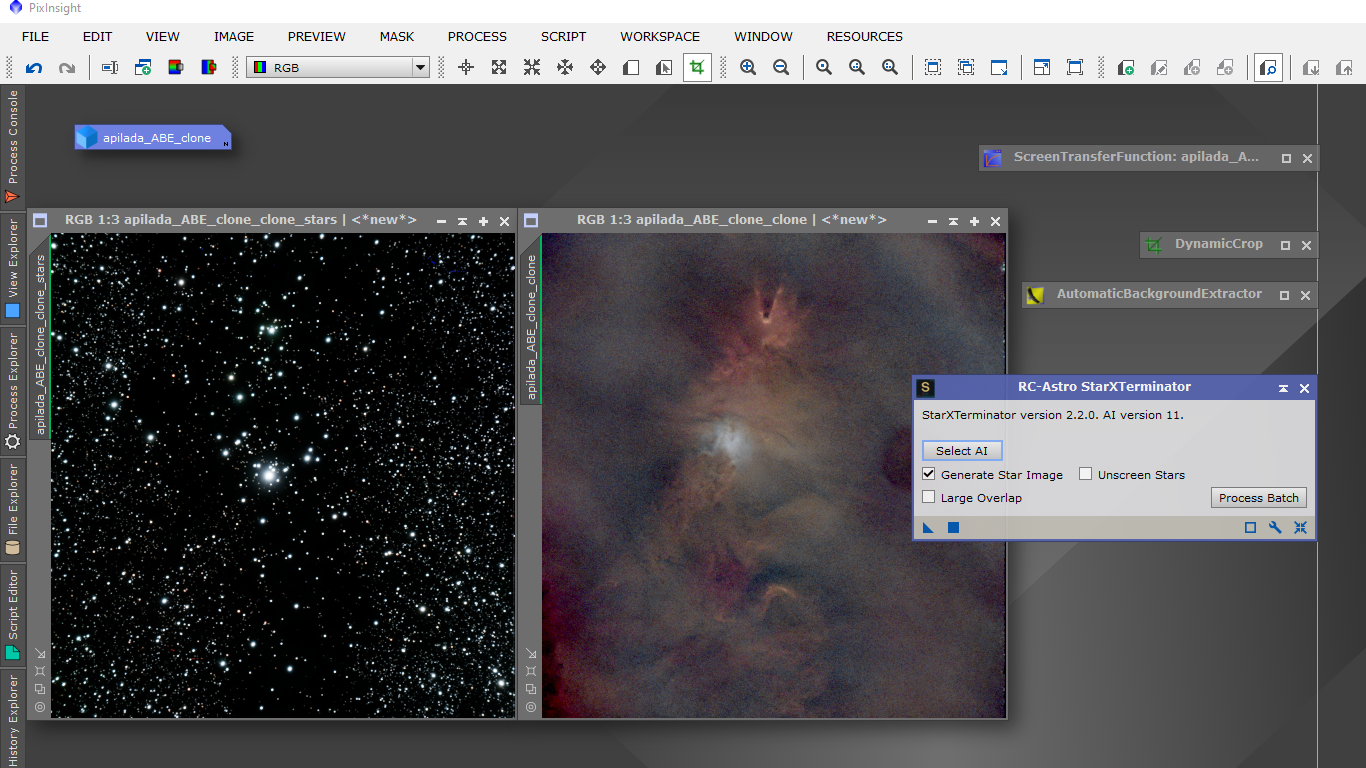Click the full-screen window toggle icon

click(x=1075, y=68)
